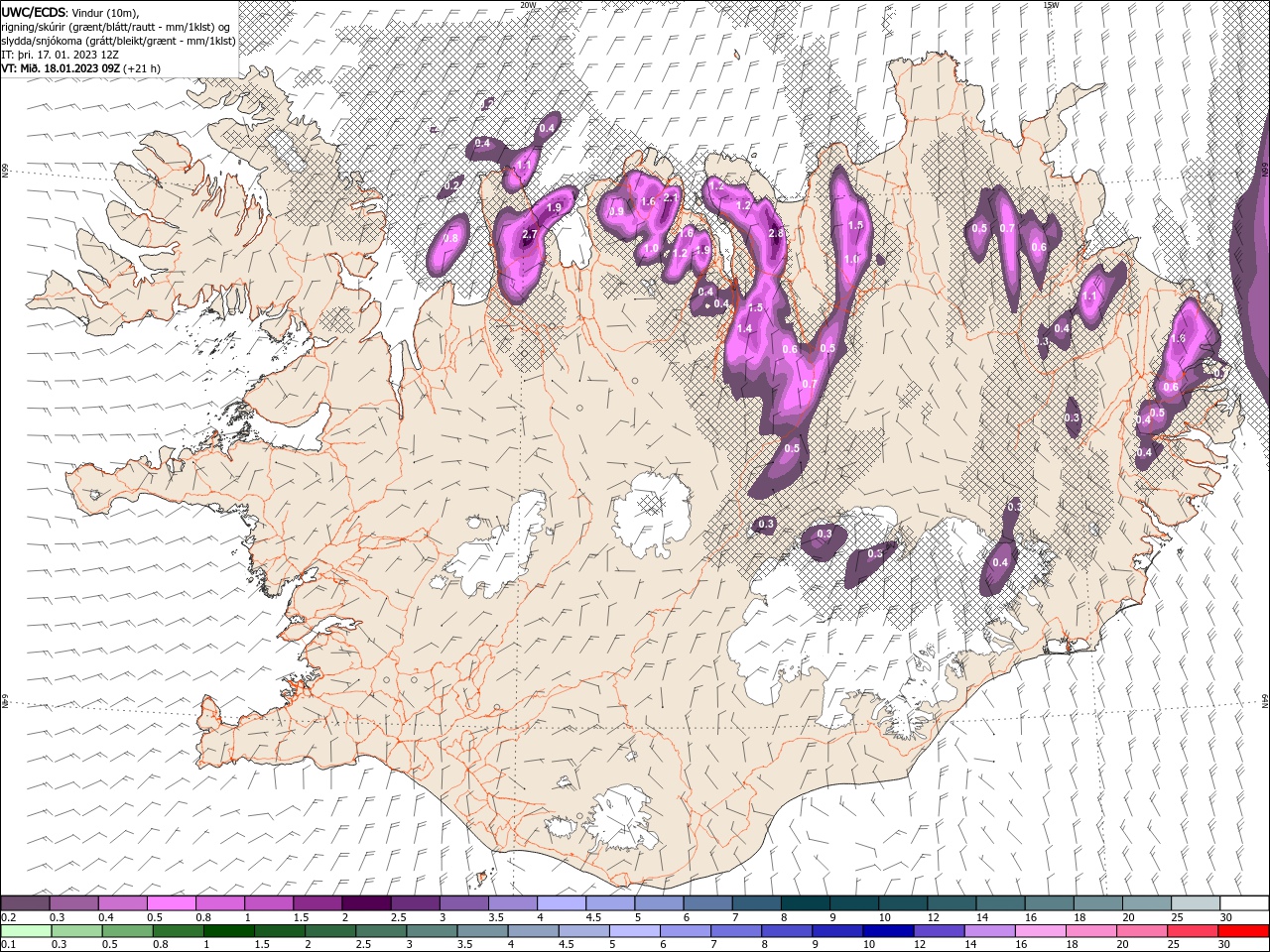Pick the dark teal upper-row swatch labeled 8

805,903
